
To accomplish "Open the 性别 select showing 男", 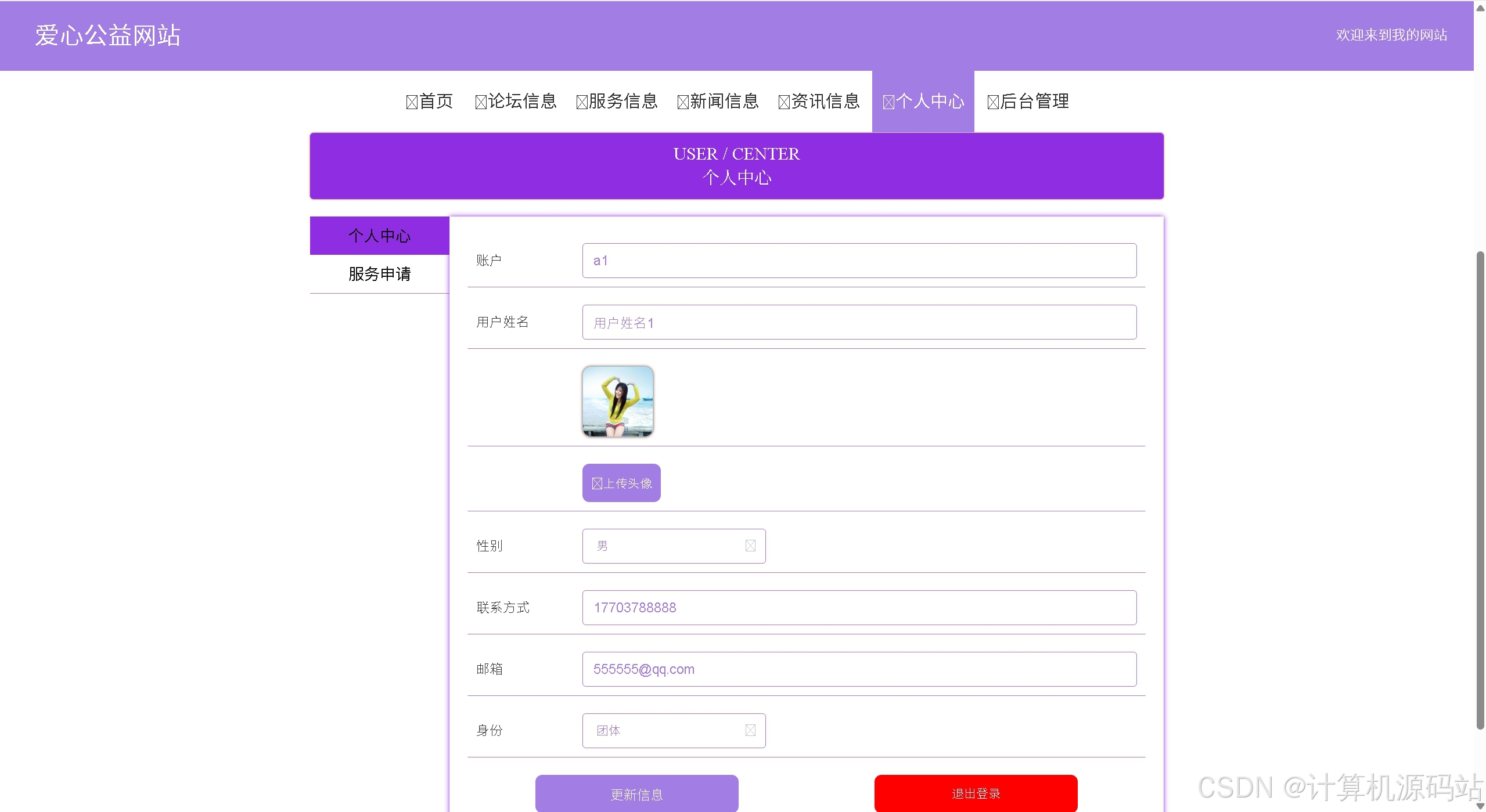I will pos(668,546).
